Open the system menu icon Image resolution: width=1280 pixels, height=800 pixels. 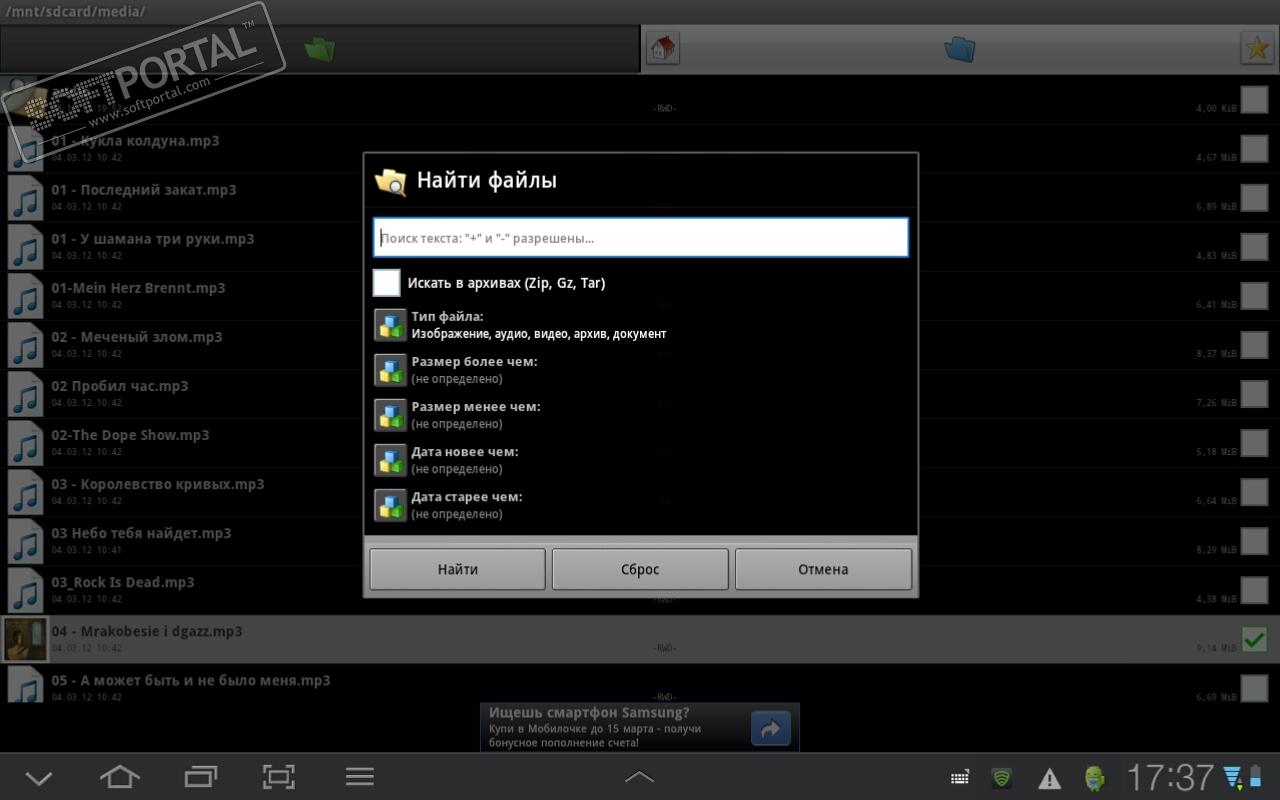pyautogui.click(x=359, y=777)
